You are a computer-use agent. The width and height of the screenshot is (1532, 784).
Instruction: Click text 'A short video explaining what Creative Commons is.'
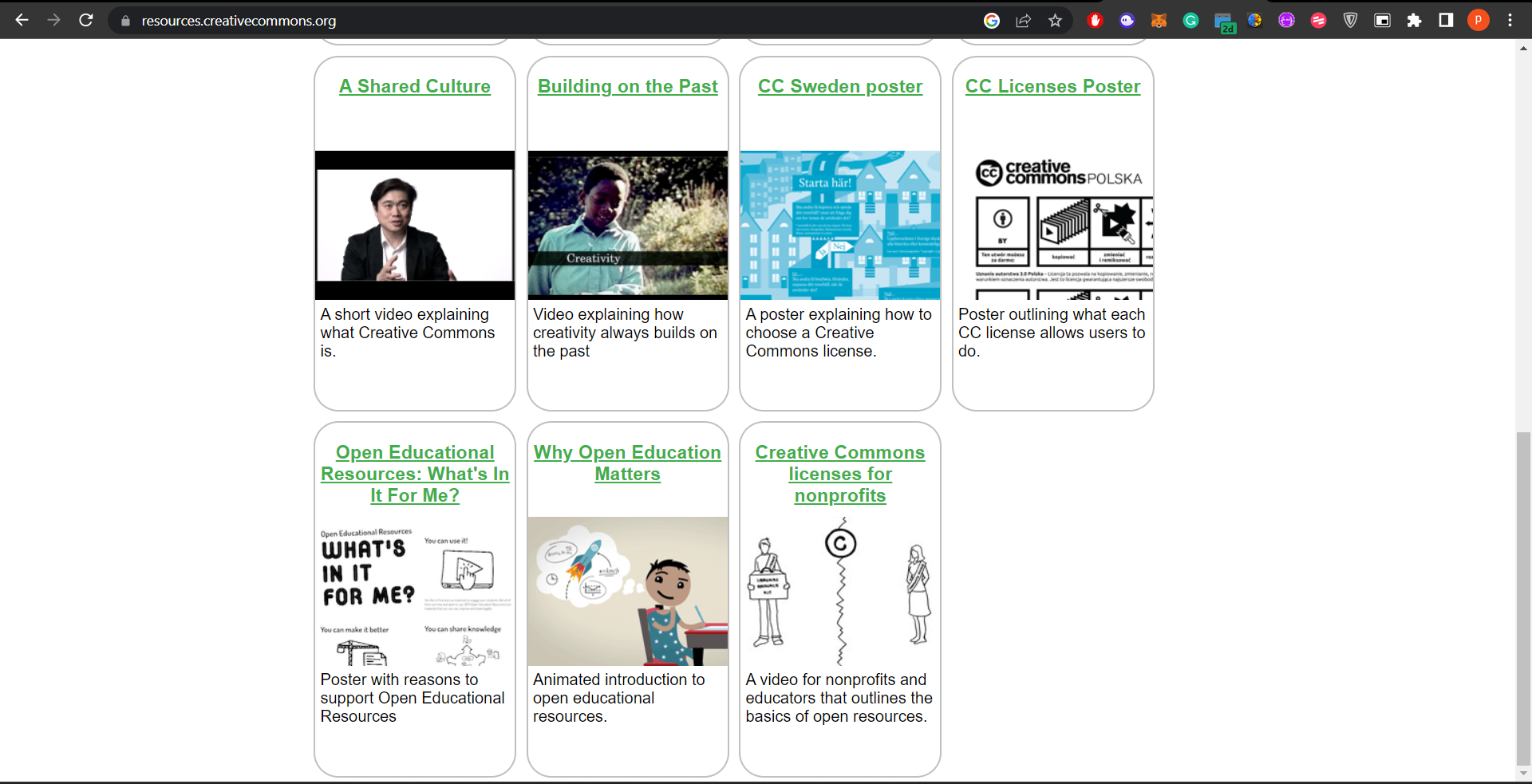click(x=408, y=333)
